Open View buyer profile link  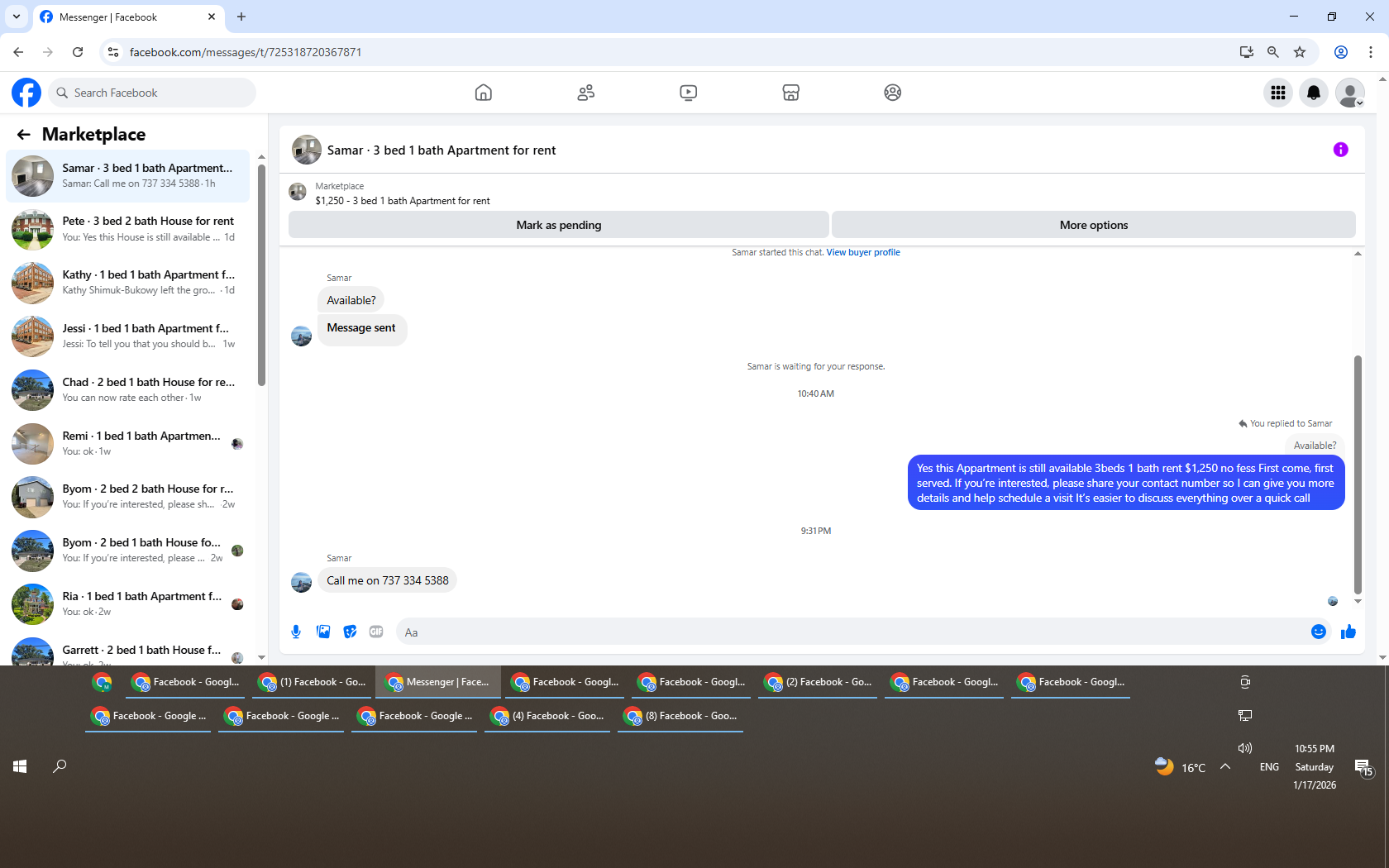pos(863,253)
